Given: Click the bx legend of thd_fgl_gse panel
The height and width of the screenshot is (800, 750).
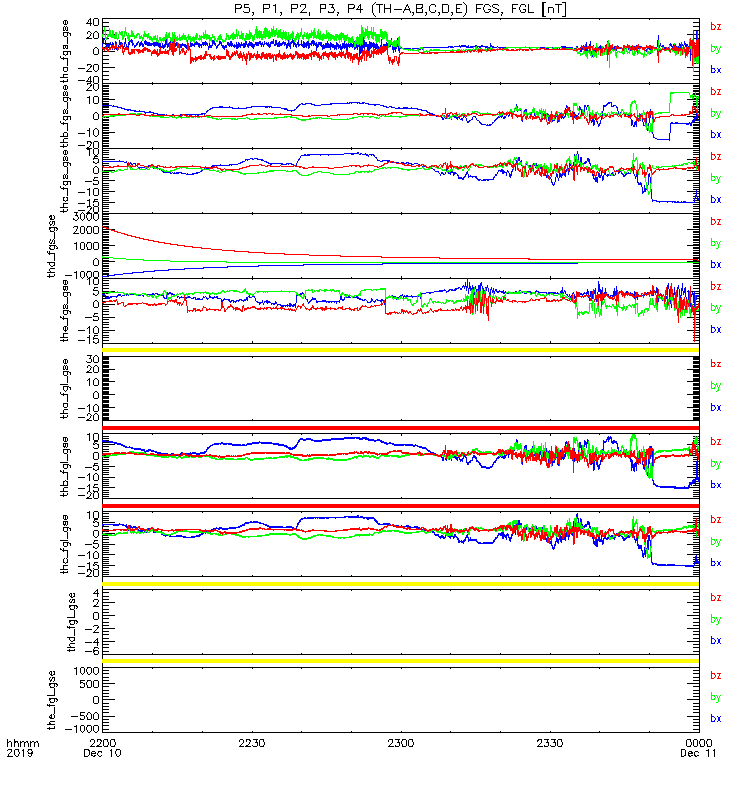Looking at the screenshot, I should (716, 640).
